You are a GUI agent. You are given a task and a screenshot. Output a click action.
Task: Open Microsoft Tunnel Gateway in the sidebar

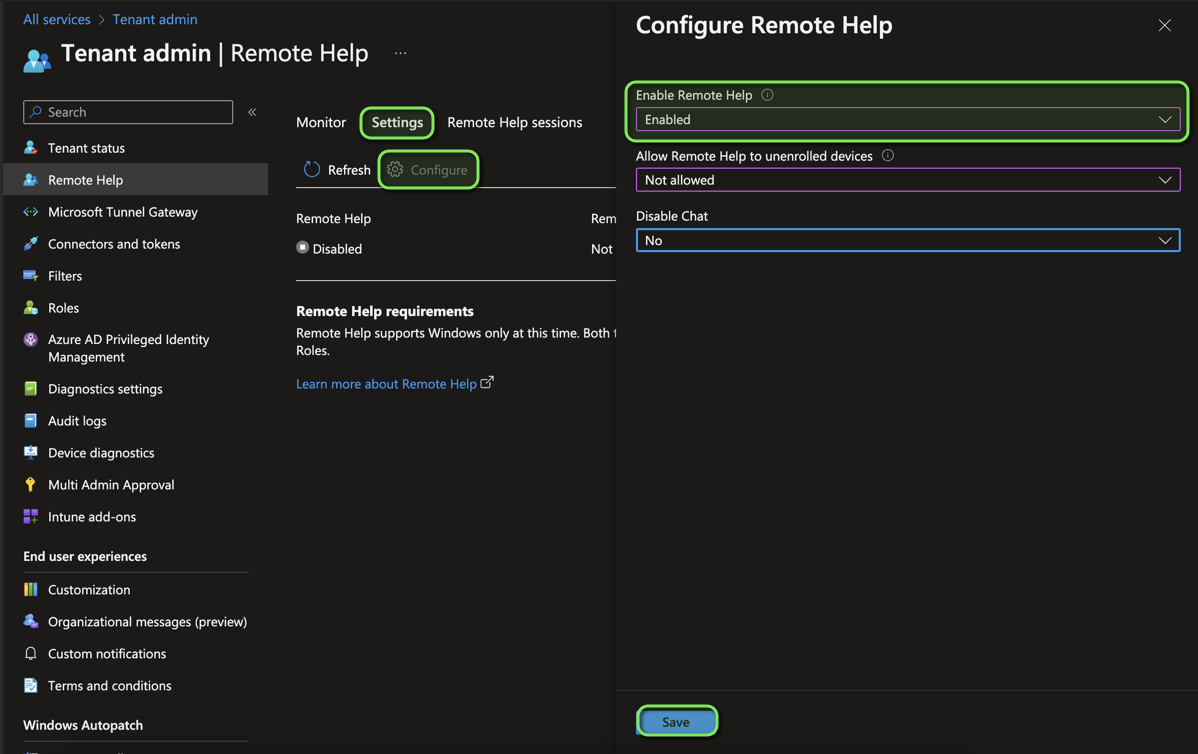coord(124,211)
